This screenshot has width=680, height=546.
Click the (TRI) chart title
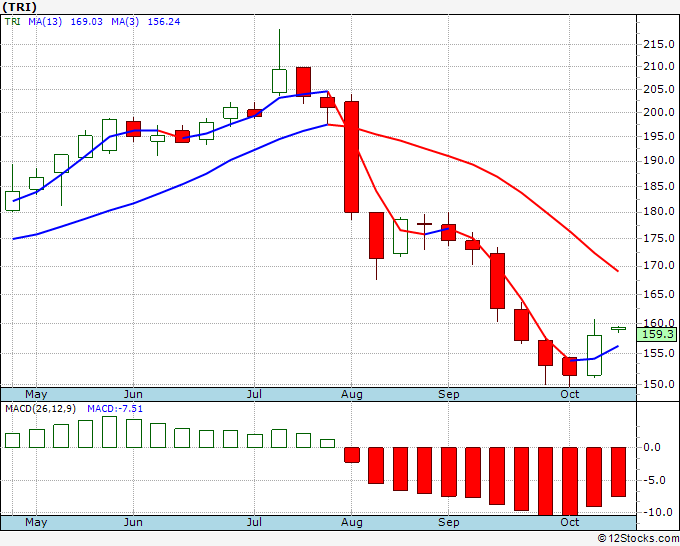tap(20, 7)
